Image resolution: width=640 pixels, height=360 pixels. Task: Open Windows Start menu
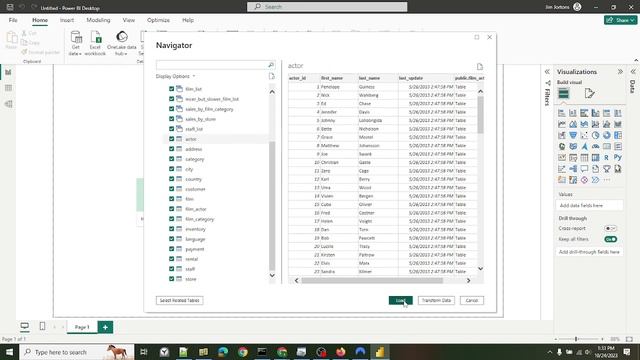[9, 352]
